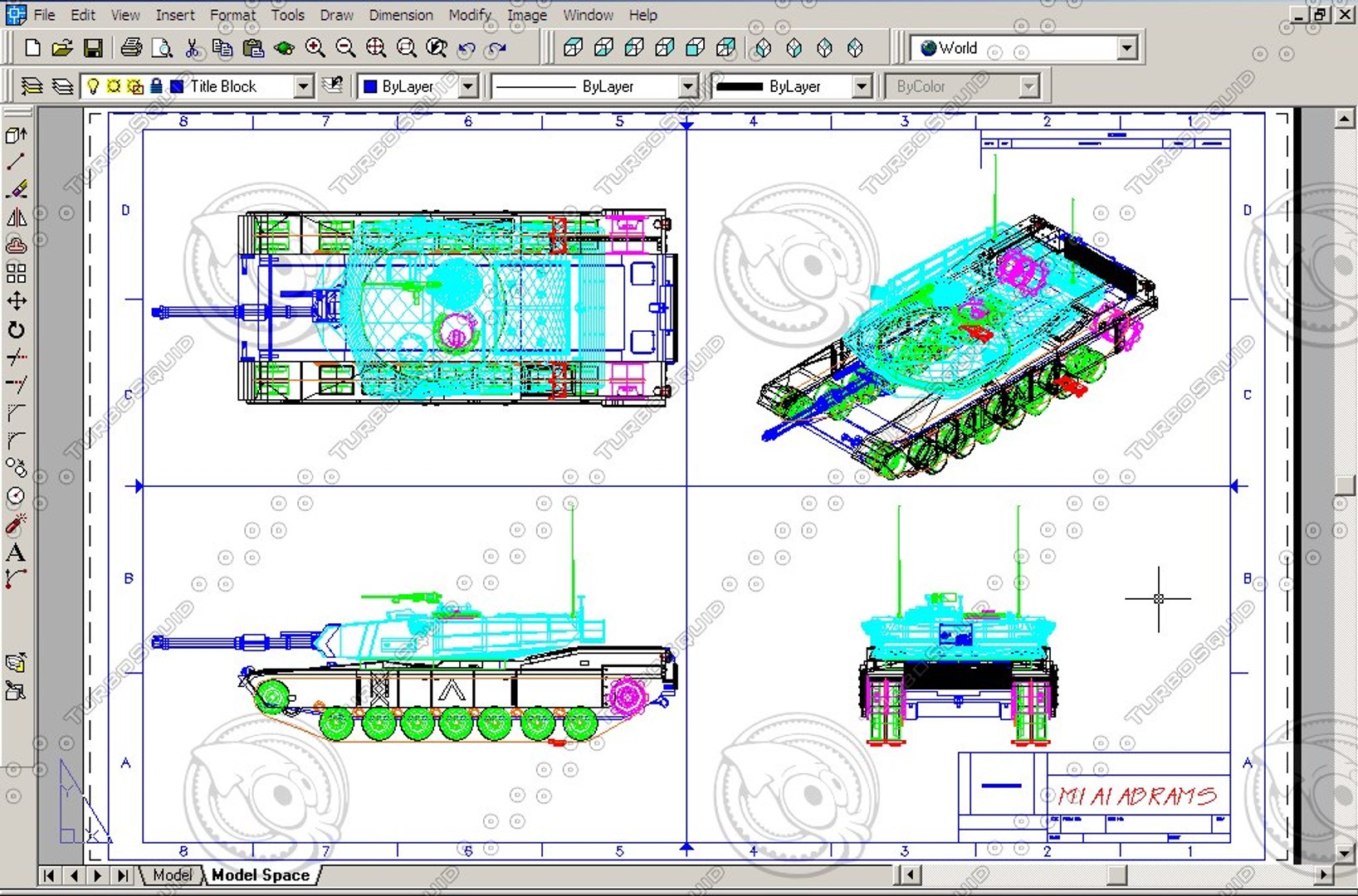Select the Zoom Out magnifier
Image resolution: width=1358 pixels, height=896 pixels.
tap(345, 48)
